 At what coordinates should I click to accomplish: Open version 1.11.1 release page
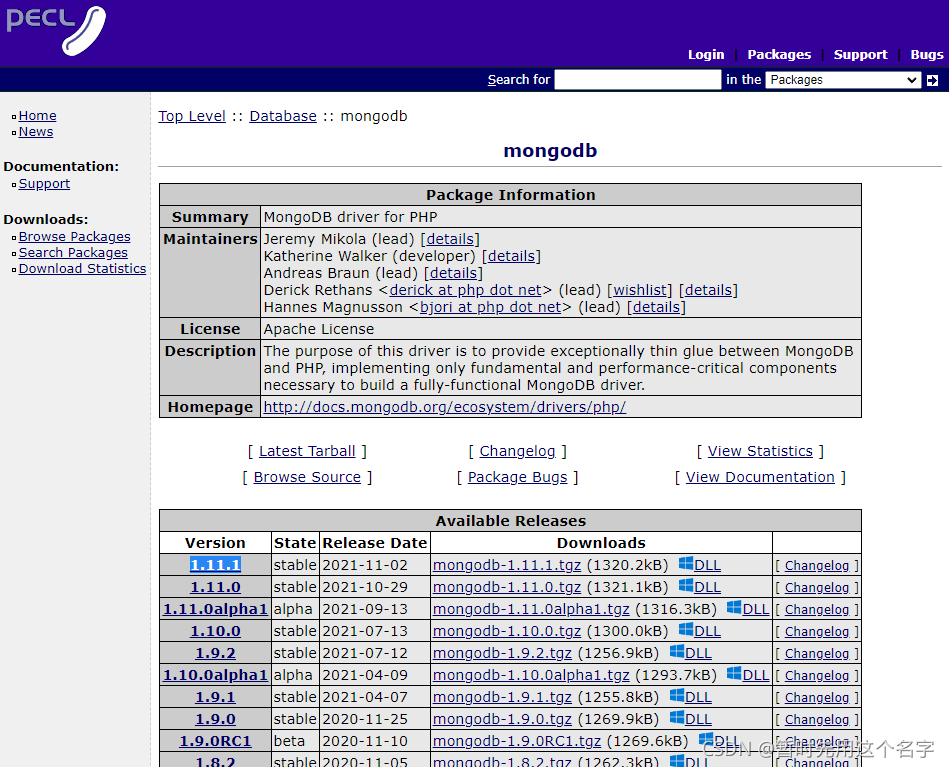click(x=215, y=565)
